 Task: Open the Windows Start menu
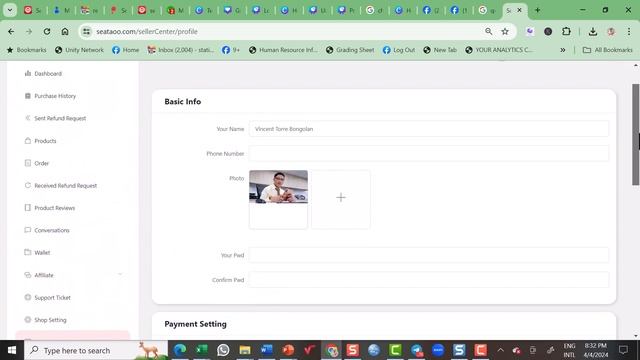(12, 350)
